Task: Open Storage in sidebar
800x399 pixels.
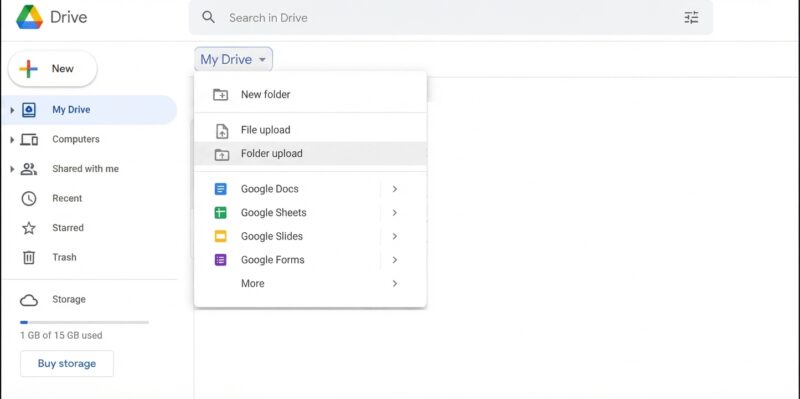Action: pos(89,300)
